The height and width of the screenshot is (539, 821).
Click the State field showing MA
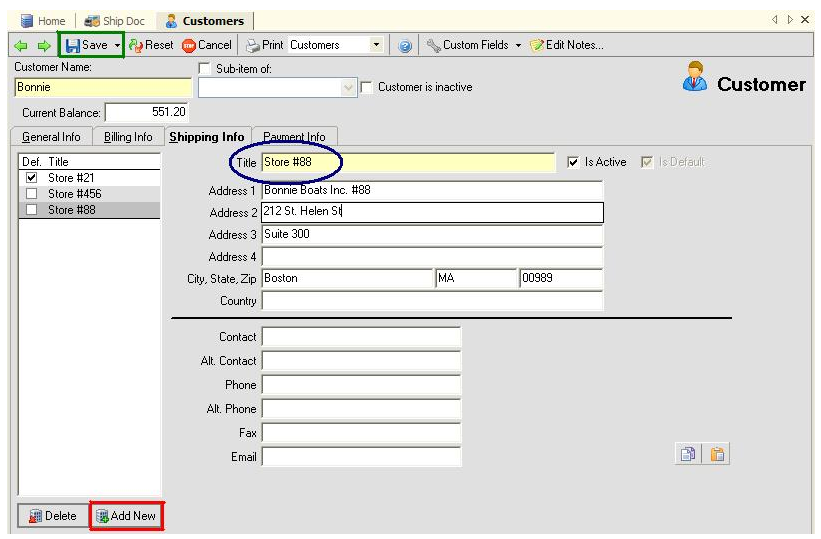pos(476,278)
